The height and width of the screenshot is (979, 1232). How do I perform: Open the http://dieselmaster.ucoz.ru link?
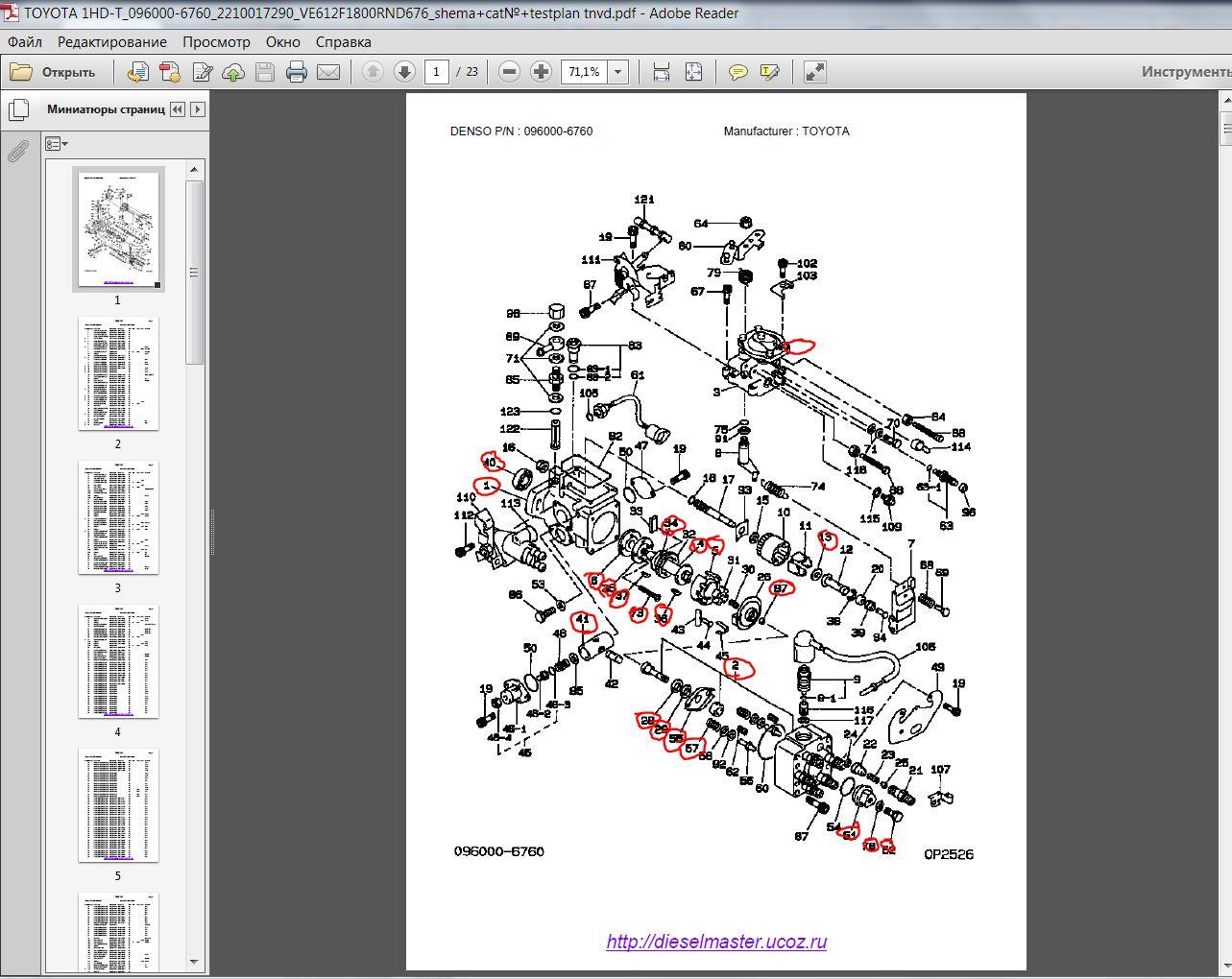pos(716,942)
